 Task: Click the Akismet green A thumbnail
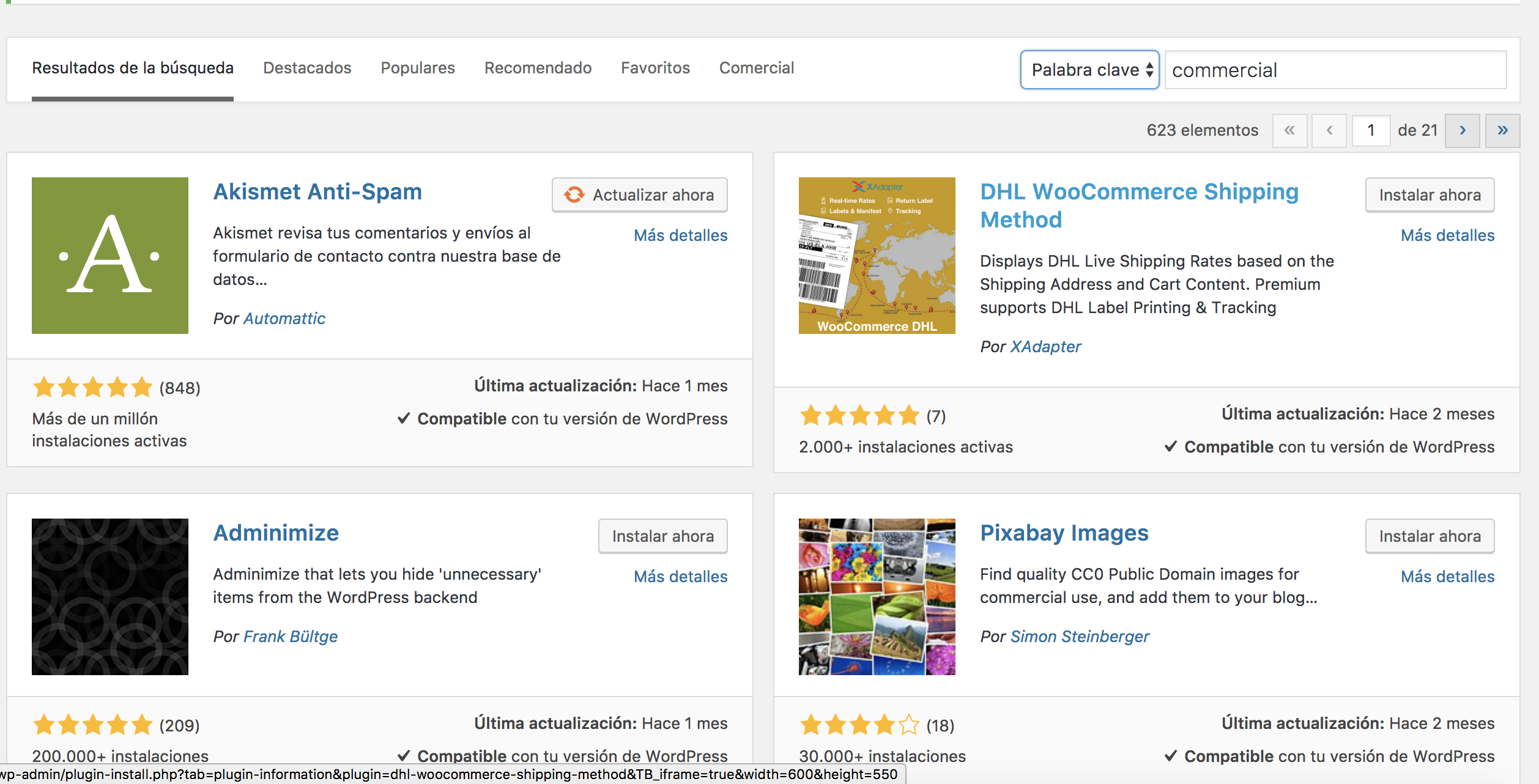[x=110, y=256]
